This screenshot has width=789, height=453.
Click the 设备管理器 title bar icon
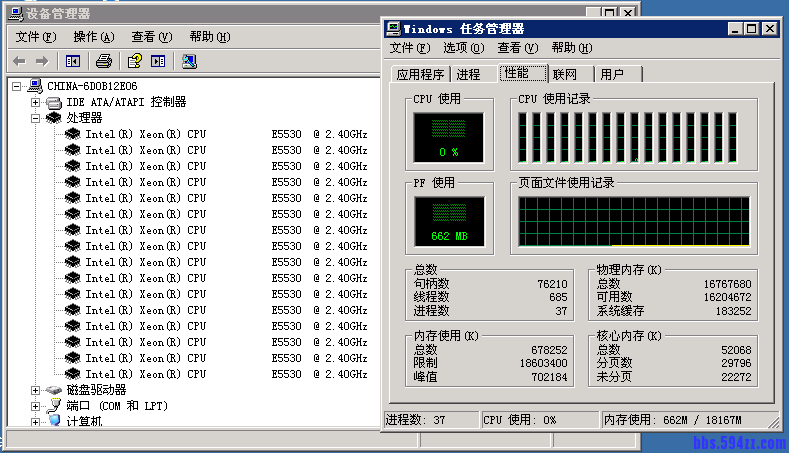[16, 14]
